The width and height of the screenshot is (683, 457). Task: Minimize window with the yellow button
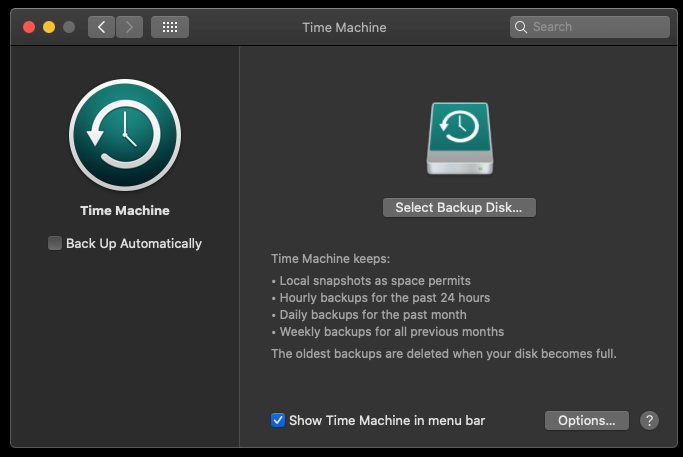49,27
